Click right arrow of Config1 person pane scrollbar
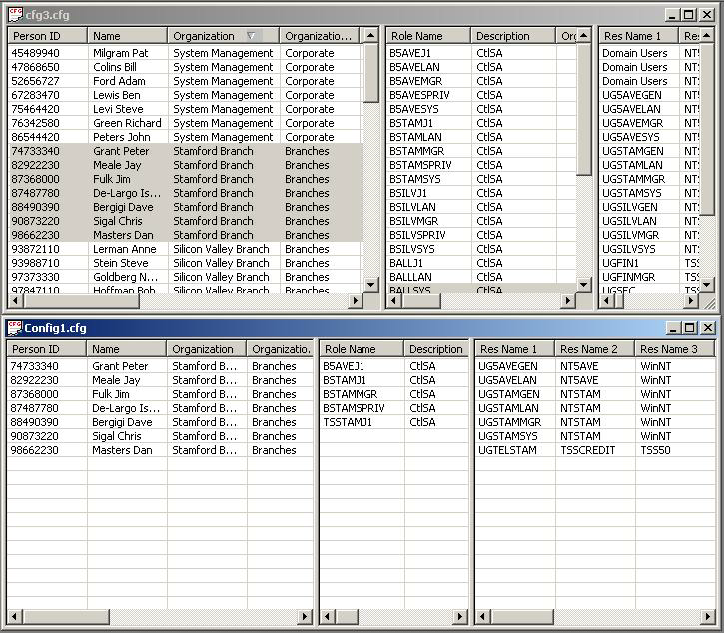The width and height of the screenshot is (724, 633). pyautogui.click(x=306, y=616)
